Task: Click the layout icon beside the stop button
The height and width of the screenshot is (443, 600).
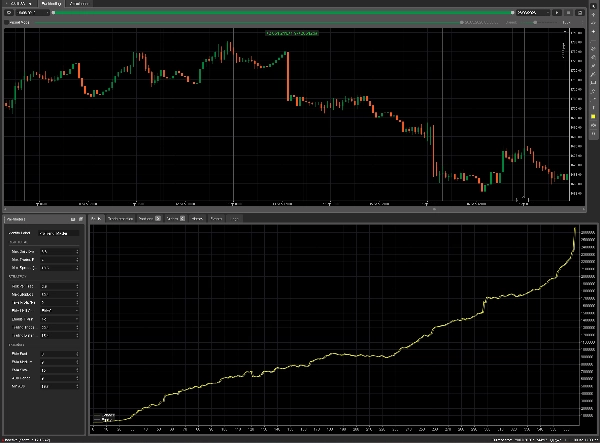Action: point(580,13)
